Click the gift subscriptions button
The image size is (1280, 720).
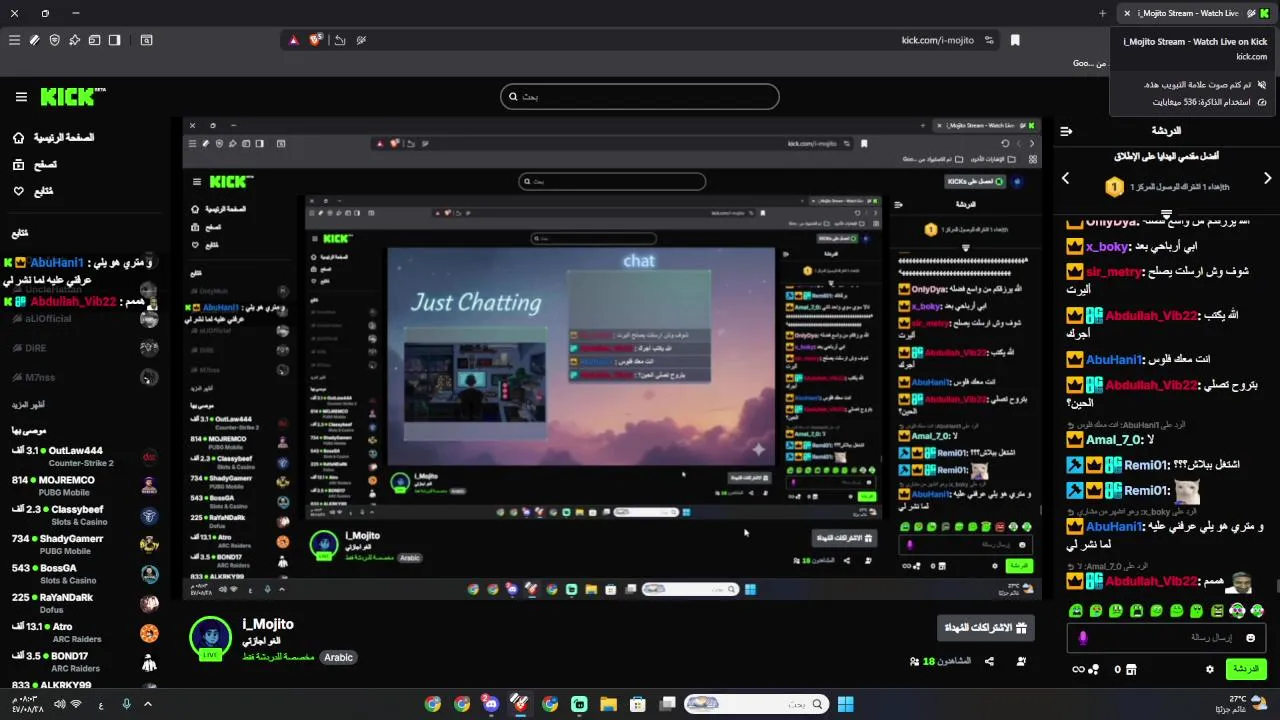tap(986, 628)
